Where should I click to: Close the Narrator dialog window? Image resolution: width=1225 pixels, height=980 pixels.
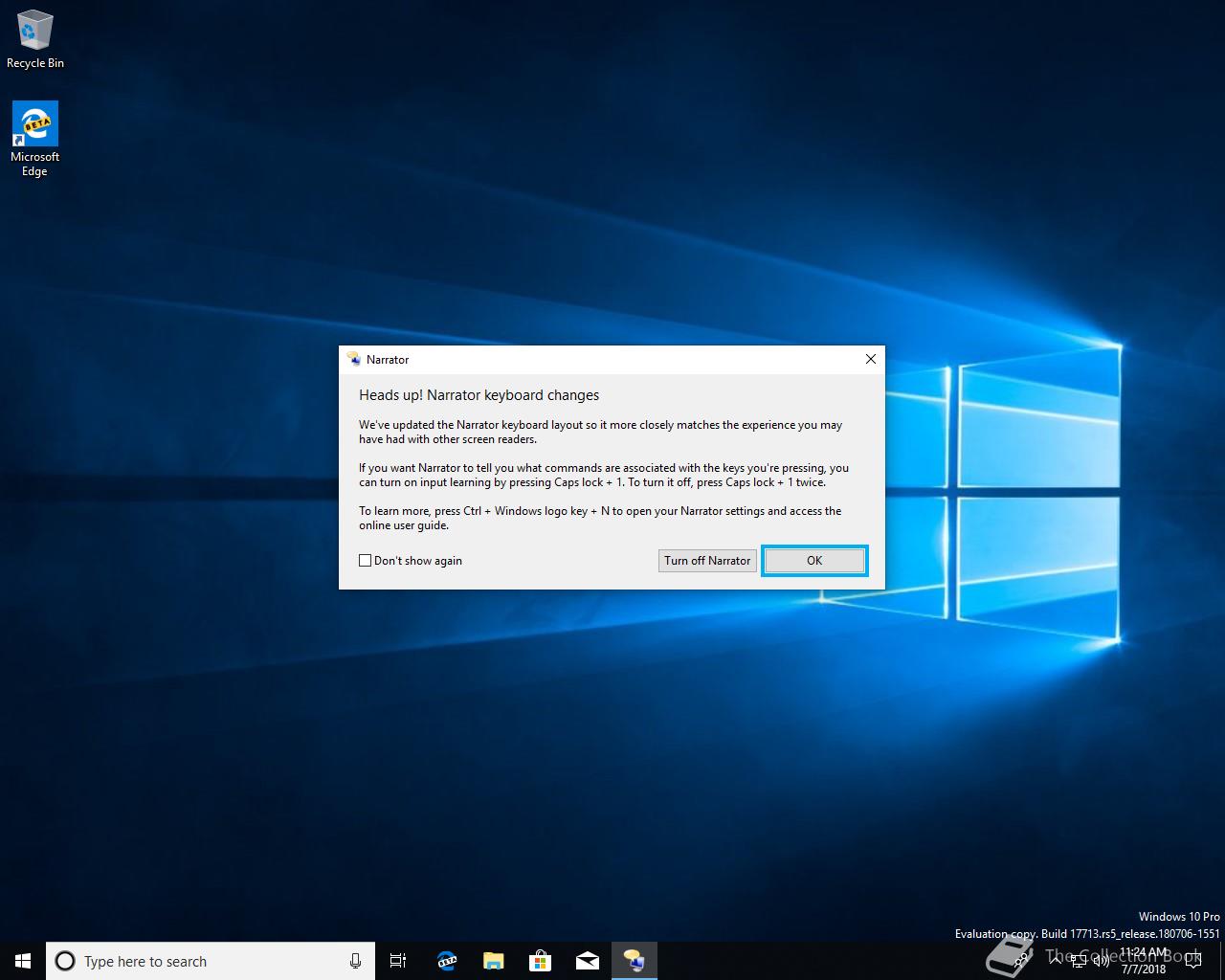point(870,359)
